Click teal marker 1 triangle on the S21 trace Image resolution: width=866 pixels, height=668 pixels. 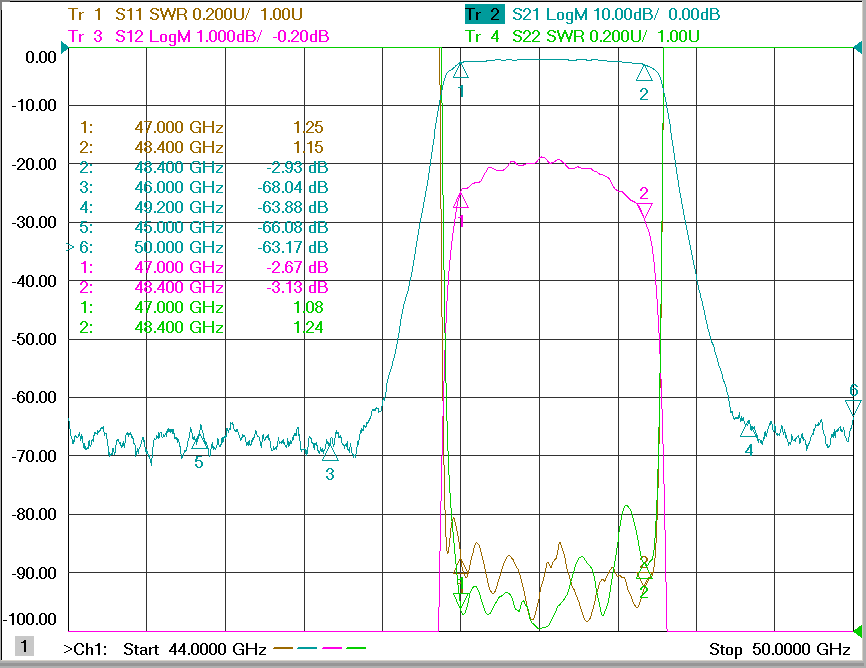461,70
